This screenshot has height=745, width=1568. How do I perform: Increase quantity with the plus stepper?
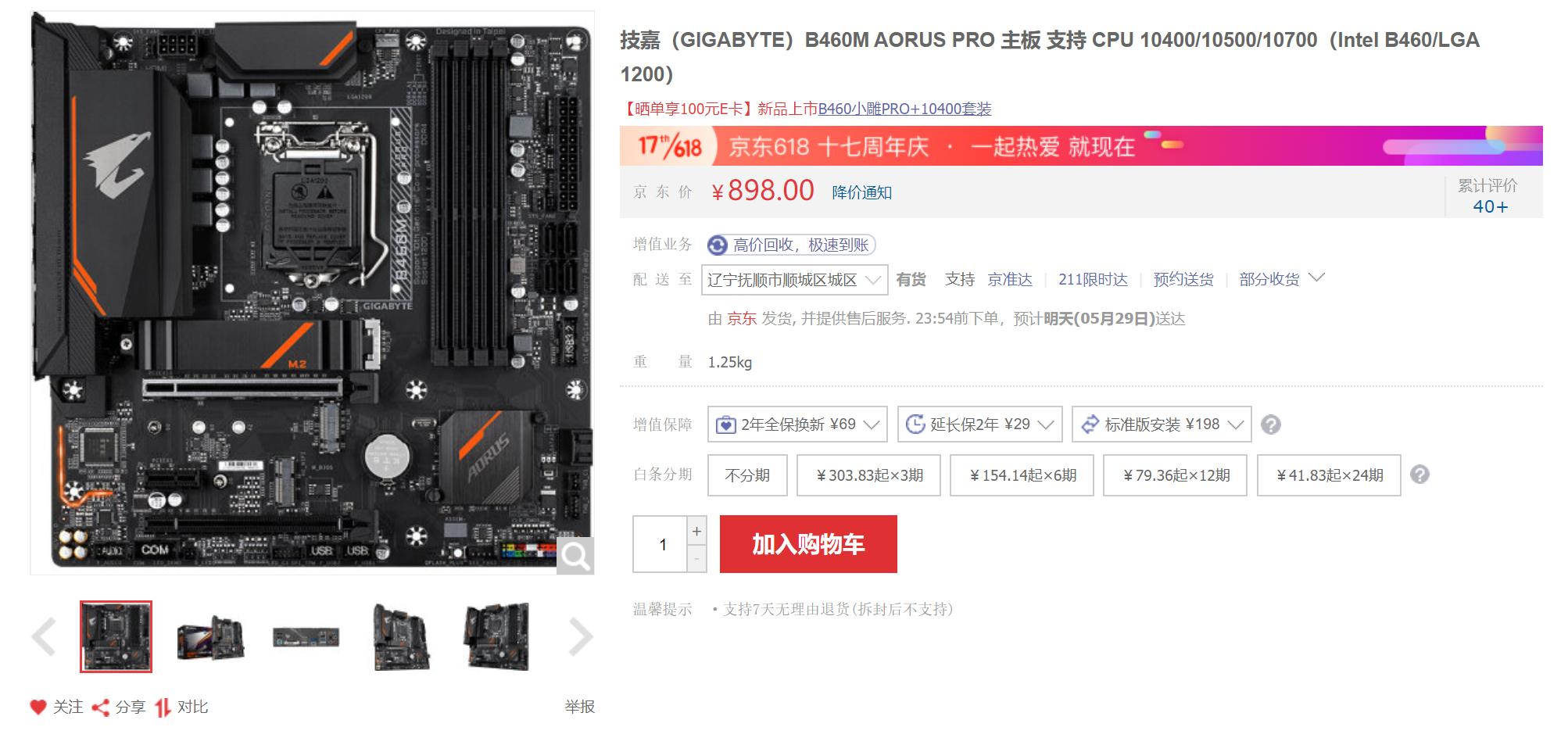click(696, 530)
